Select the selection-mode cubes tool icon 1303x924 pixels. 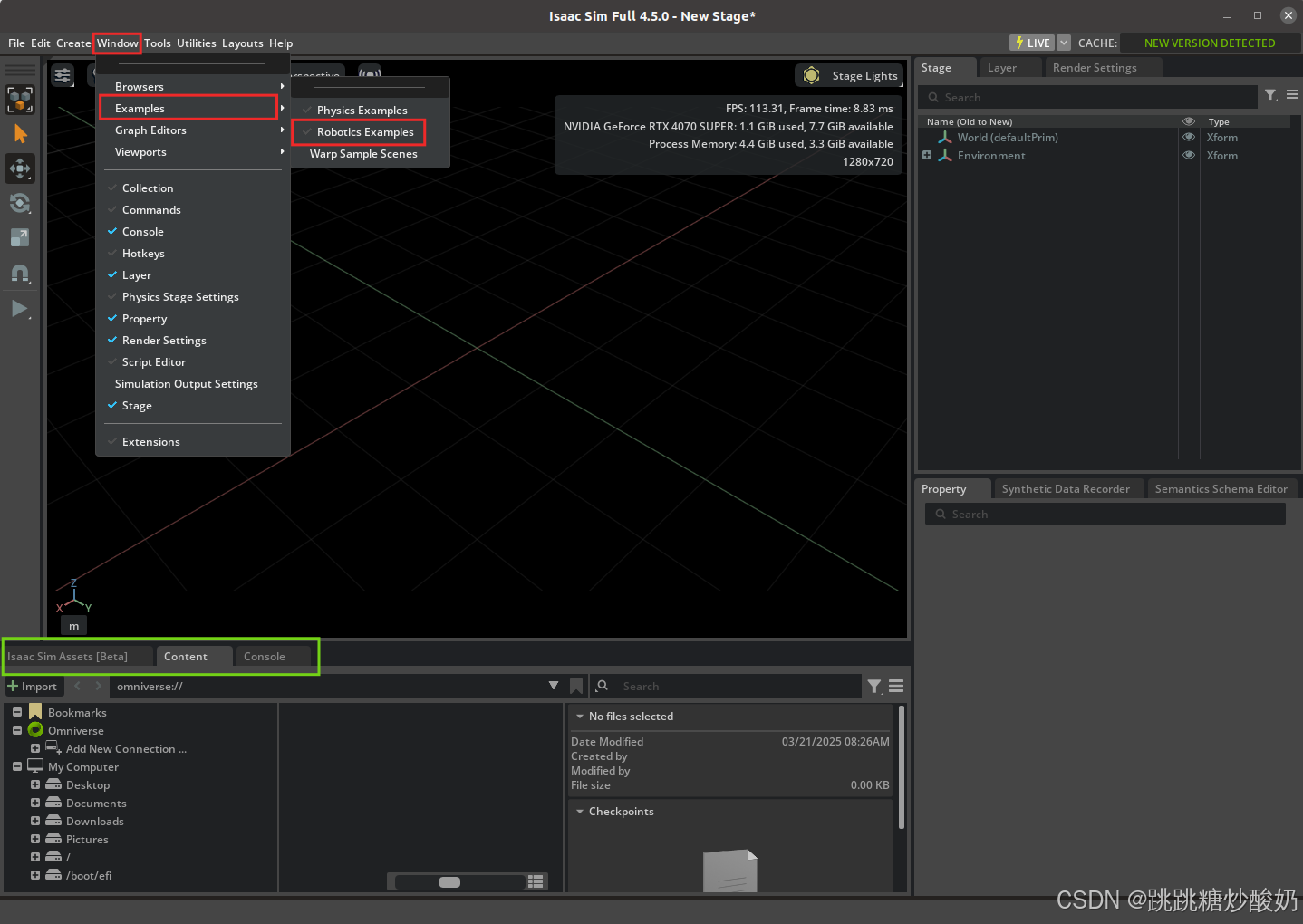(20, 100)
